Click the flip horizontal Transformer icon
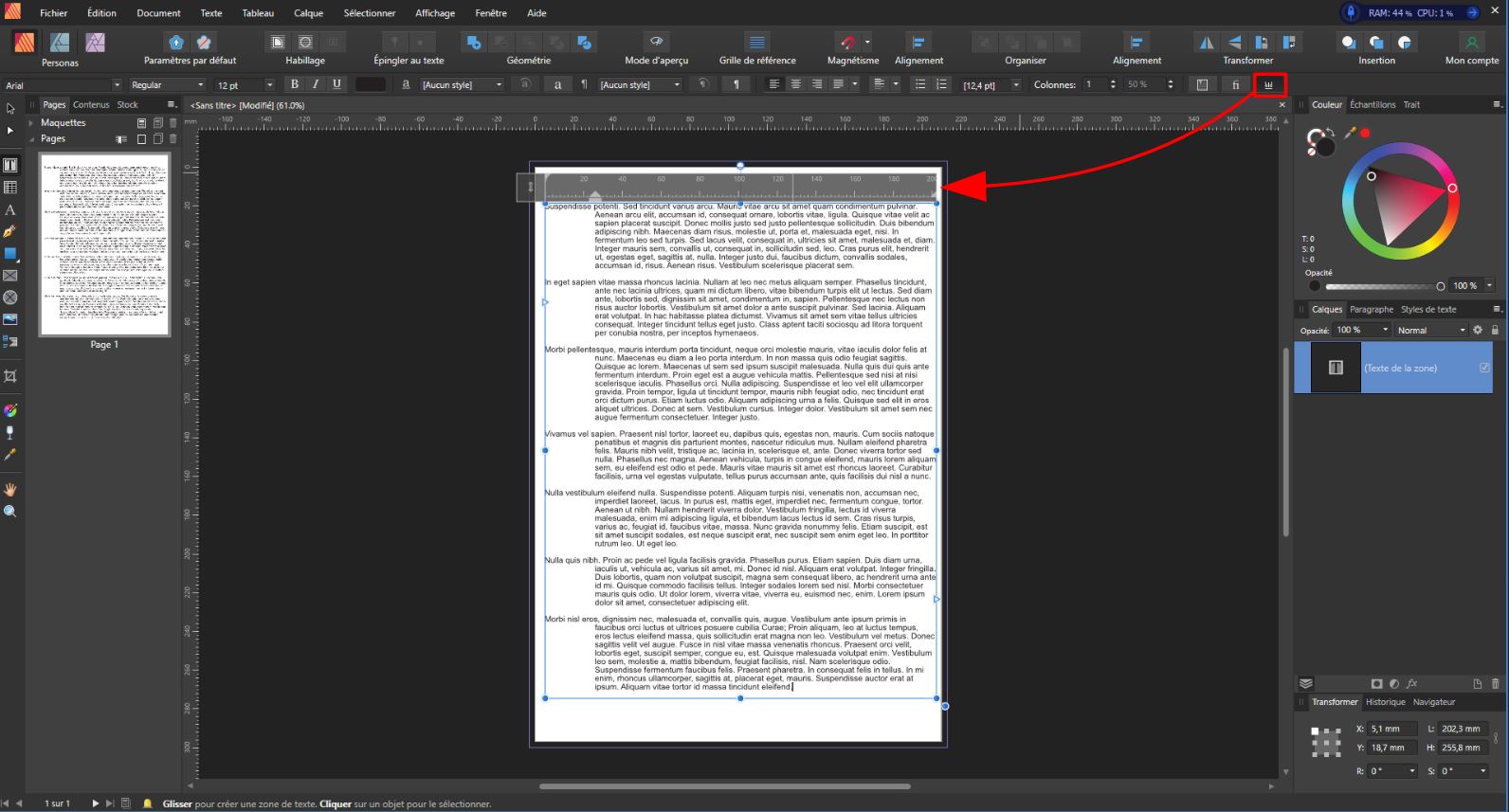Image resolution: width=1509 pixels, height=812 pixels. tap(1207, 43)
